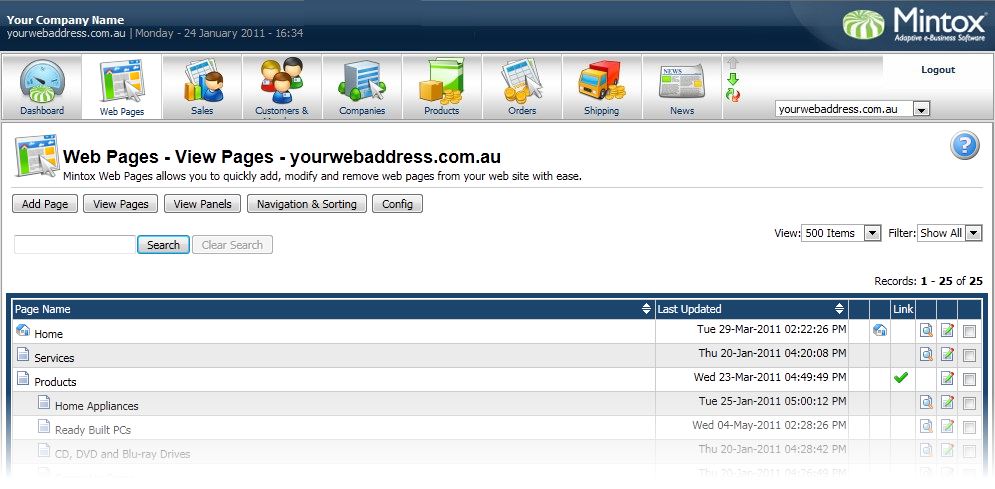Click the View Panels button

(x=203, y=204)
